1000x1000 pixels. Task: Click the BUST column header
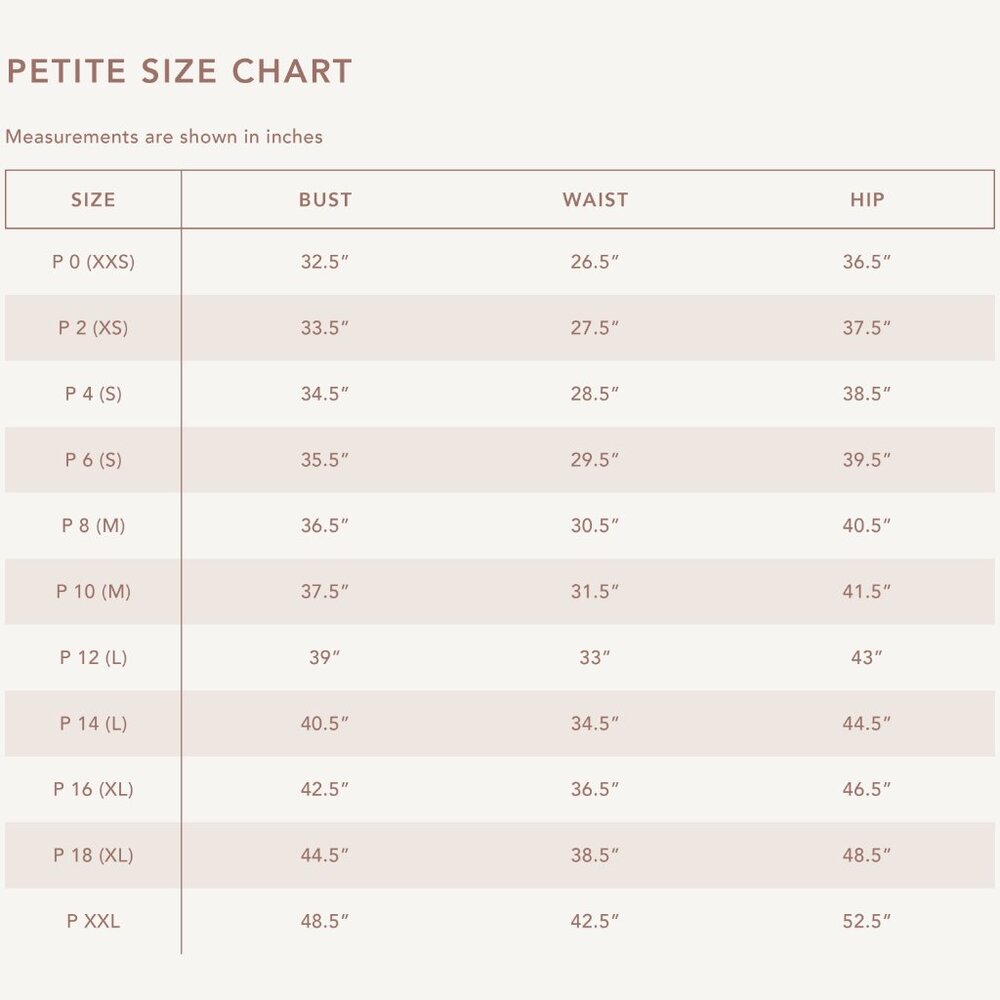(325, 200)
